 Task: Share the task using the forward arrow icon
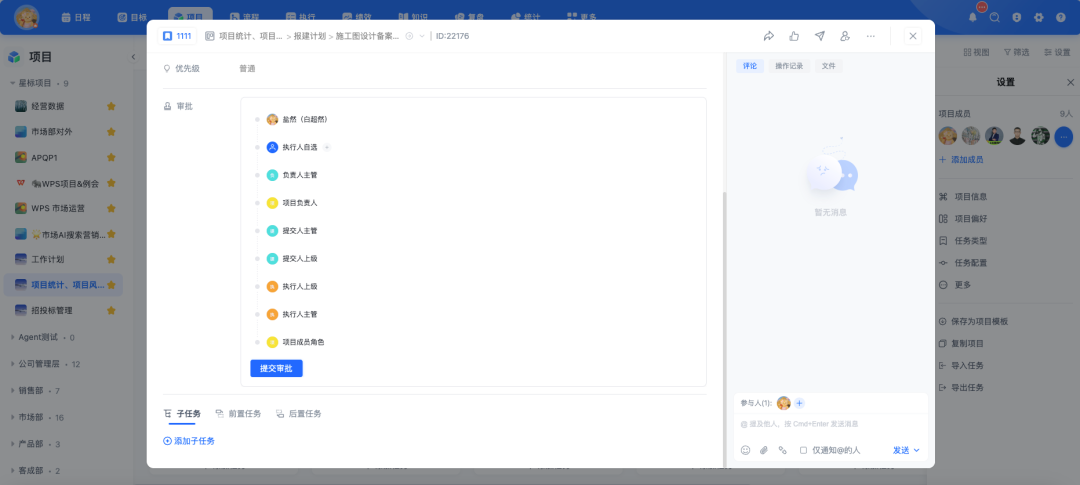[x=769, y=36]
